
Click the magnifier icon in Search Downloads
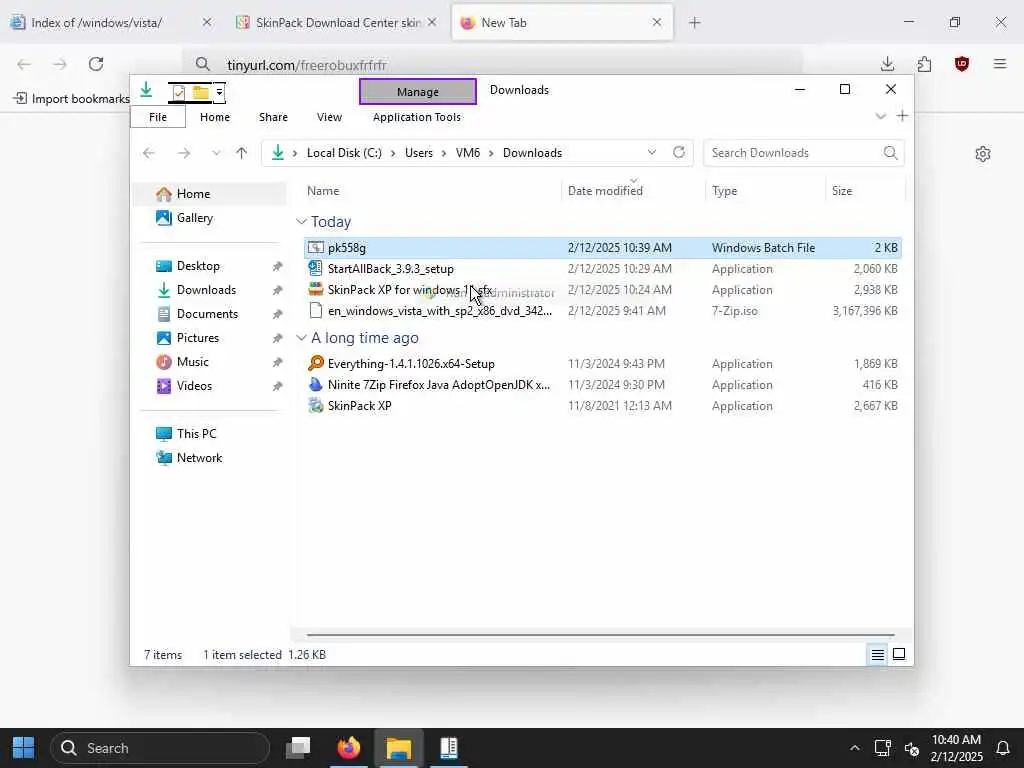point(890,153)
